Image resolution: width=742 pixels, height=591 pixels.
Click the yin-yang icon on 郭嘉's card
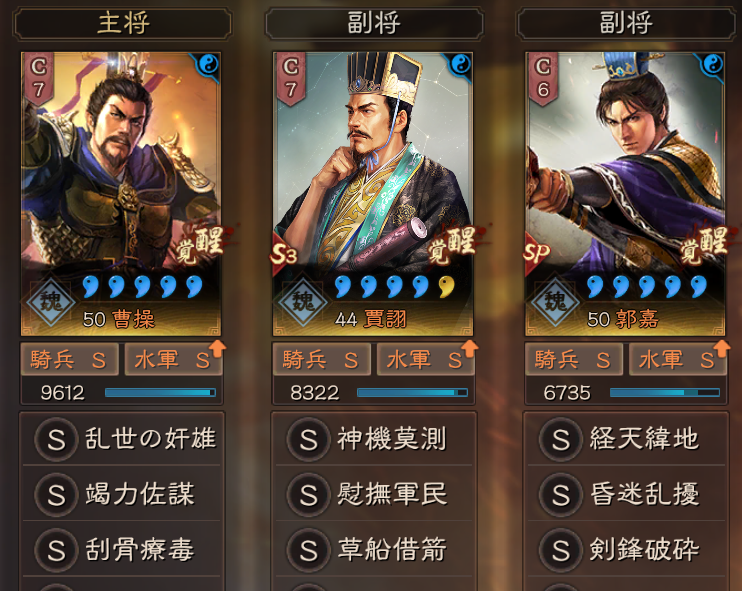click(713, 64)
